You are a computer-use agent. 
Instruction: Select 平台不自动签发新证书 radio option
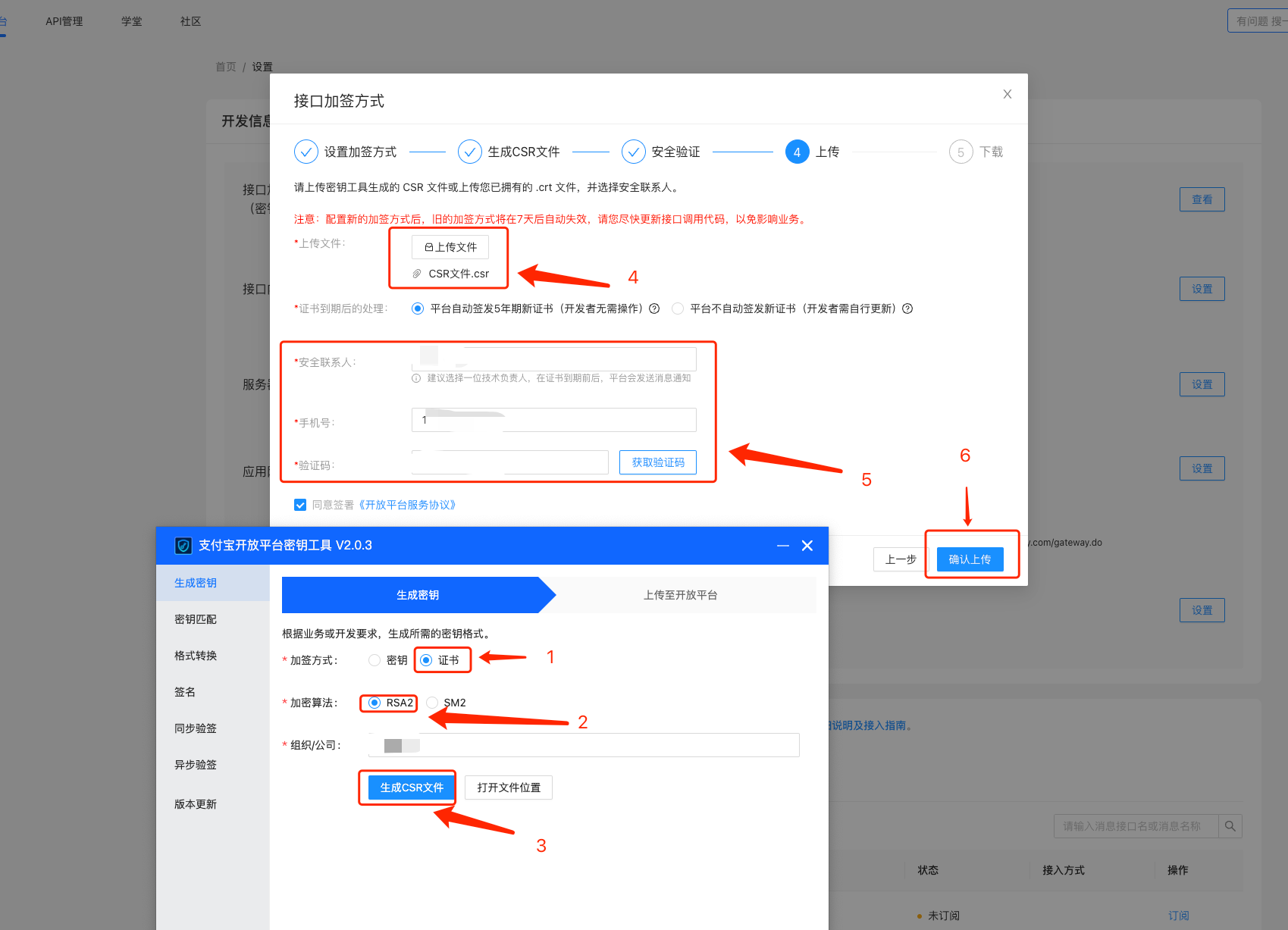pyautogui.click(x=678, y=308)
